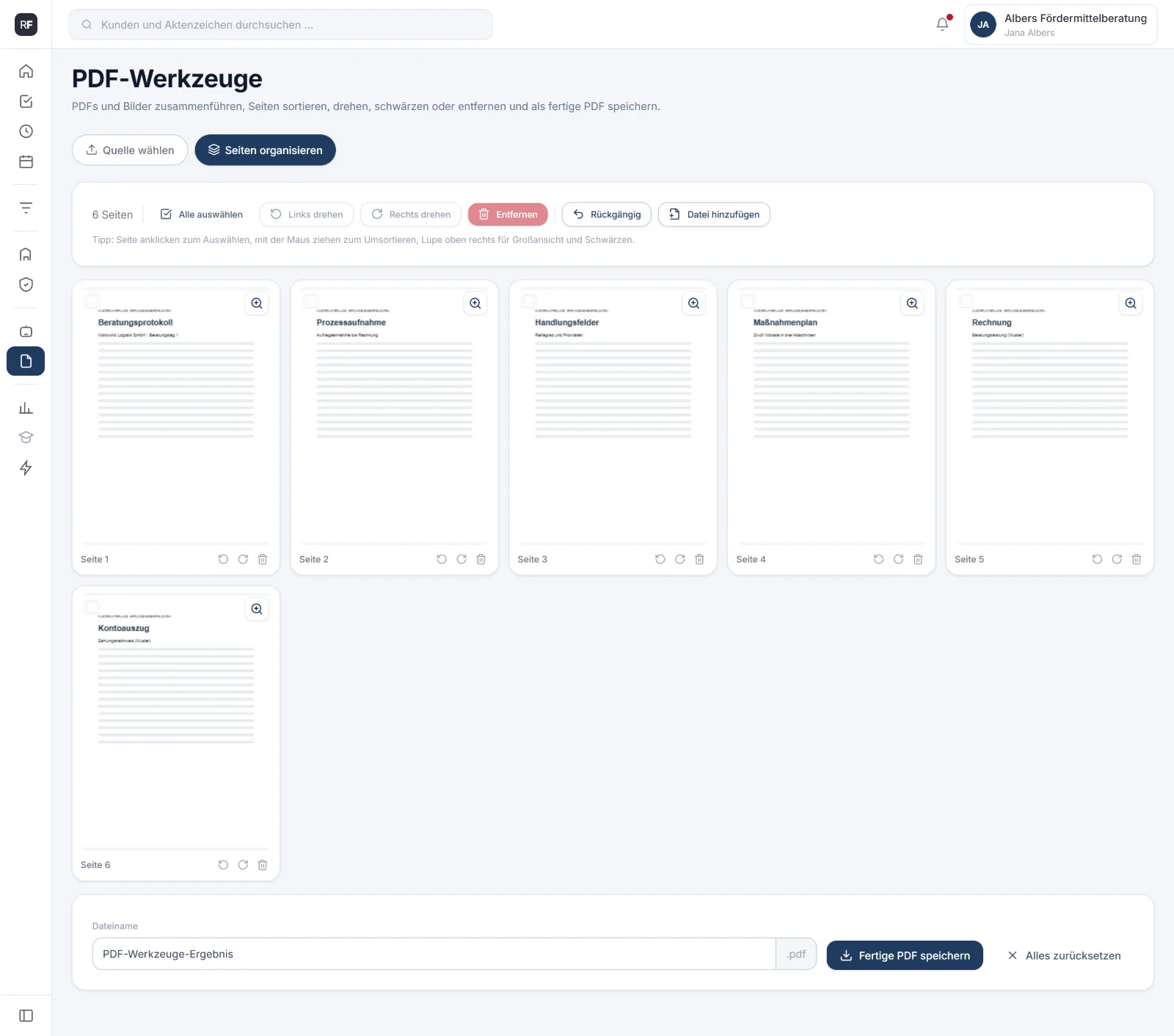The width and height of the screenshot is (1174, 1036).
Task: Click the red Entfernen button
Action: coord(508,214)
